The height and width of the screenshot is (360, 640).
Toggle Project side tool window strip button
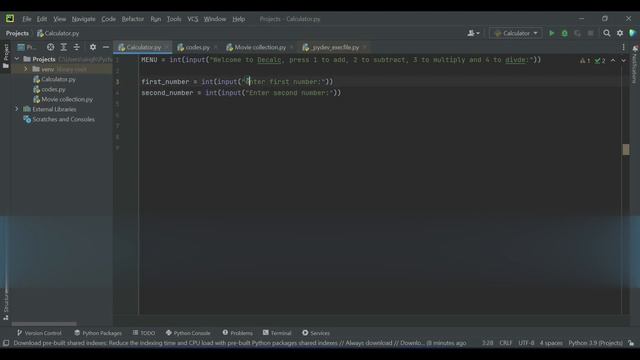pyautogui.click(x=6, y=56)
